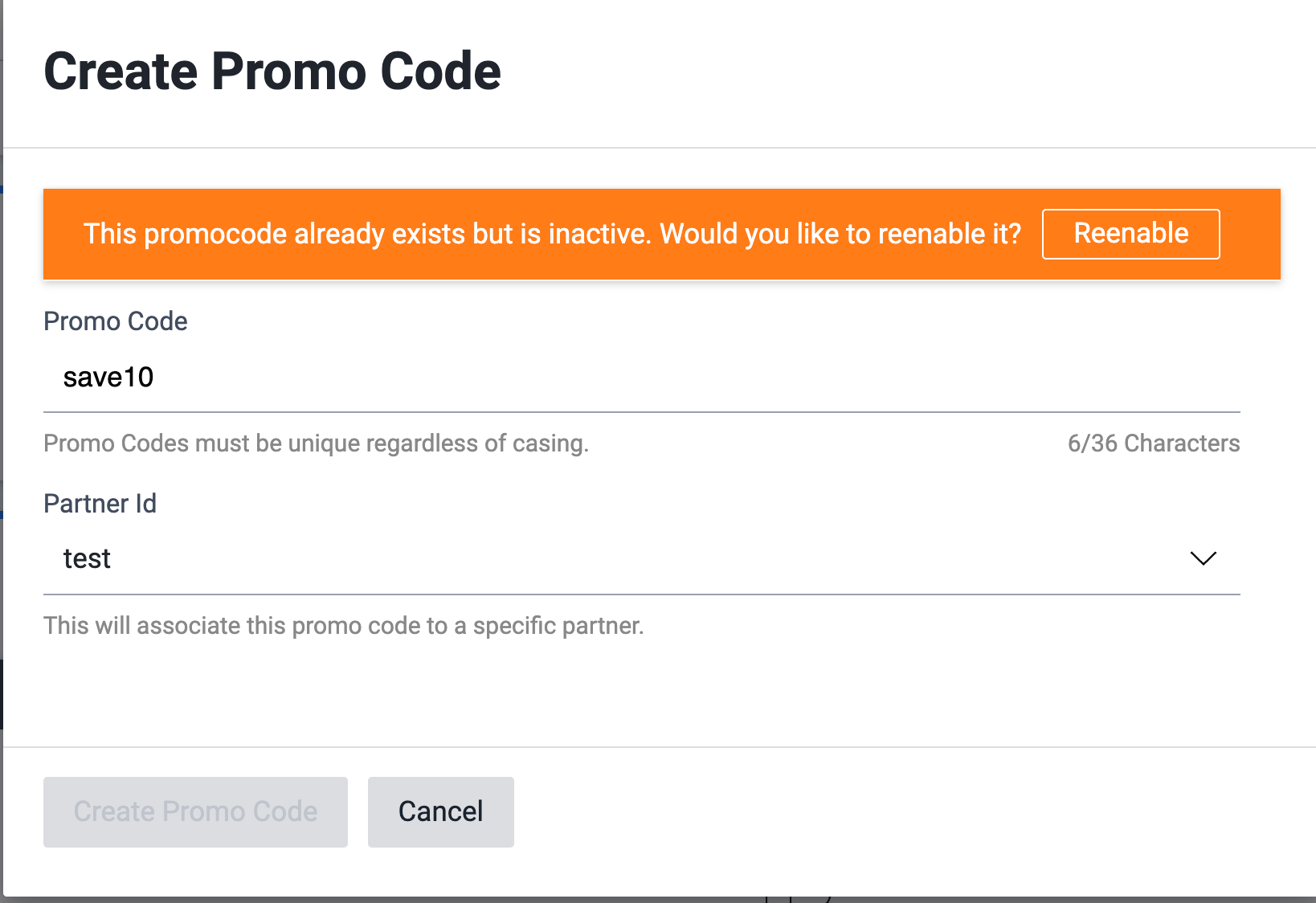Click the partner association helper text
The width and height of the screenshot is (1316, 903).
tap(344, 626)
